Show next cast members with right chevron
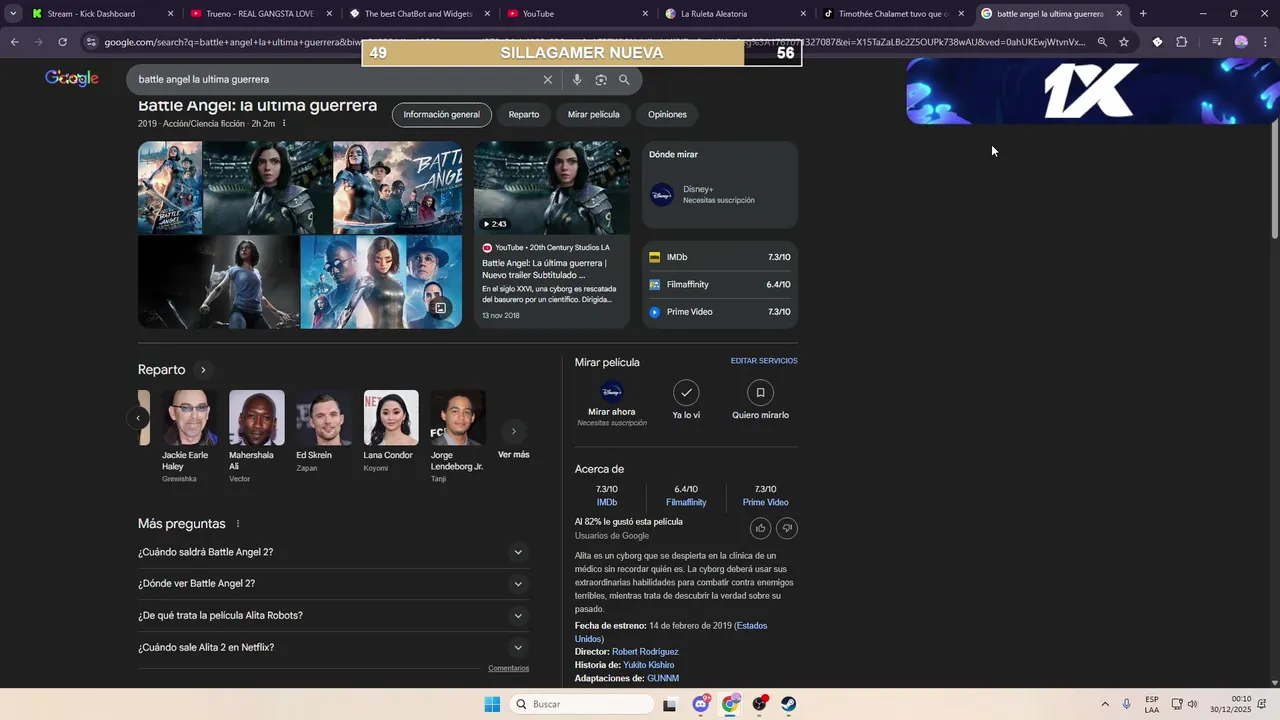 pos(513,432)
